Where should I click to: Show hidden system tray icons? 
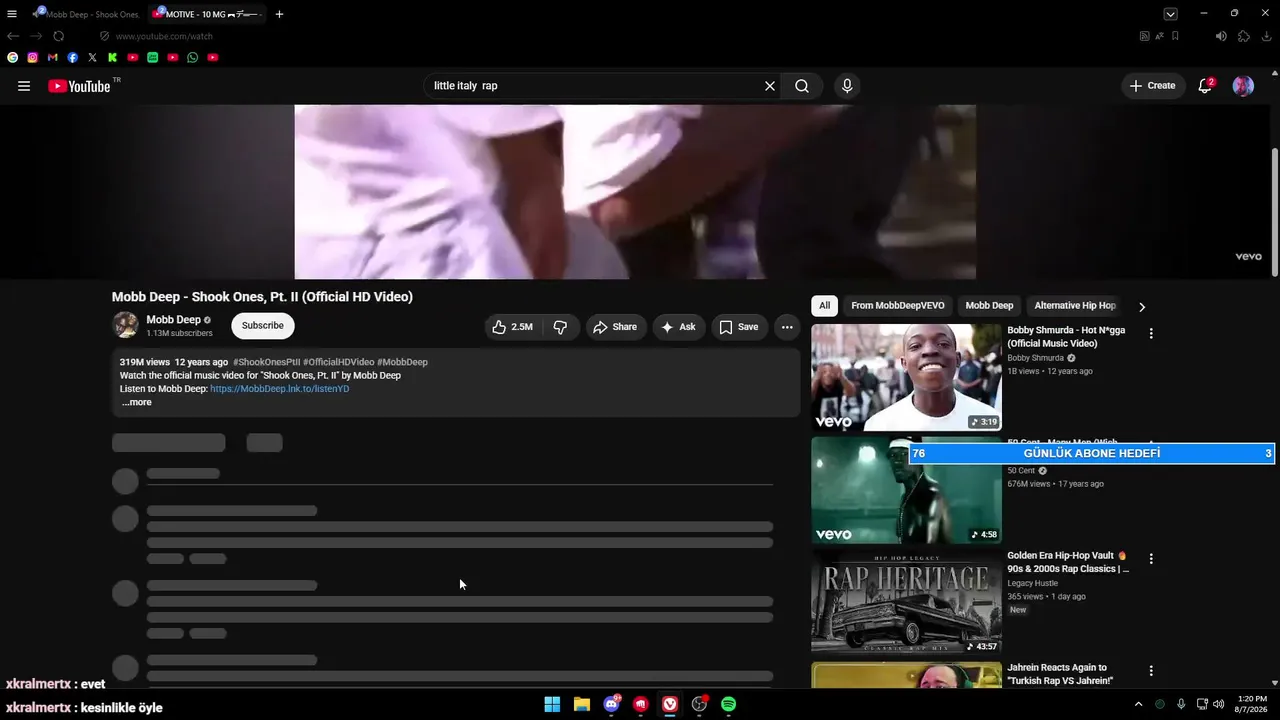(x=1138, y=704)
